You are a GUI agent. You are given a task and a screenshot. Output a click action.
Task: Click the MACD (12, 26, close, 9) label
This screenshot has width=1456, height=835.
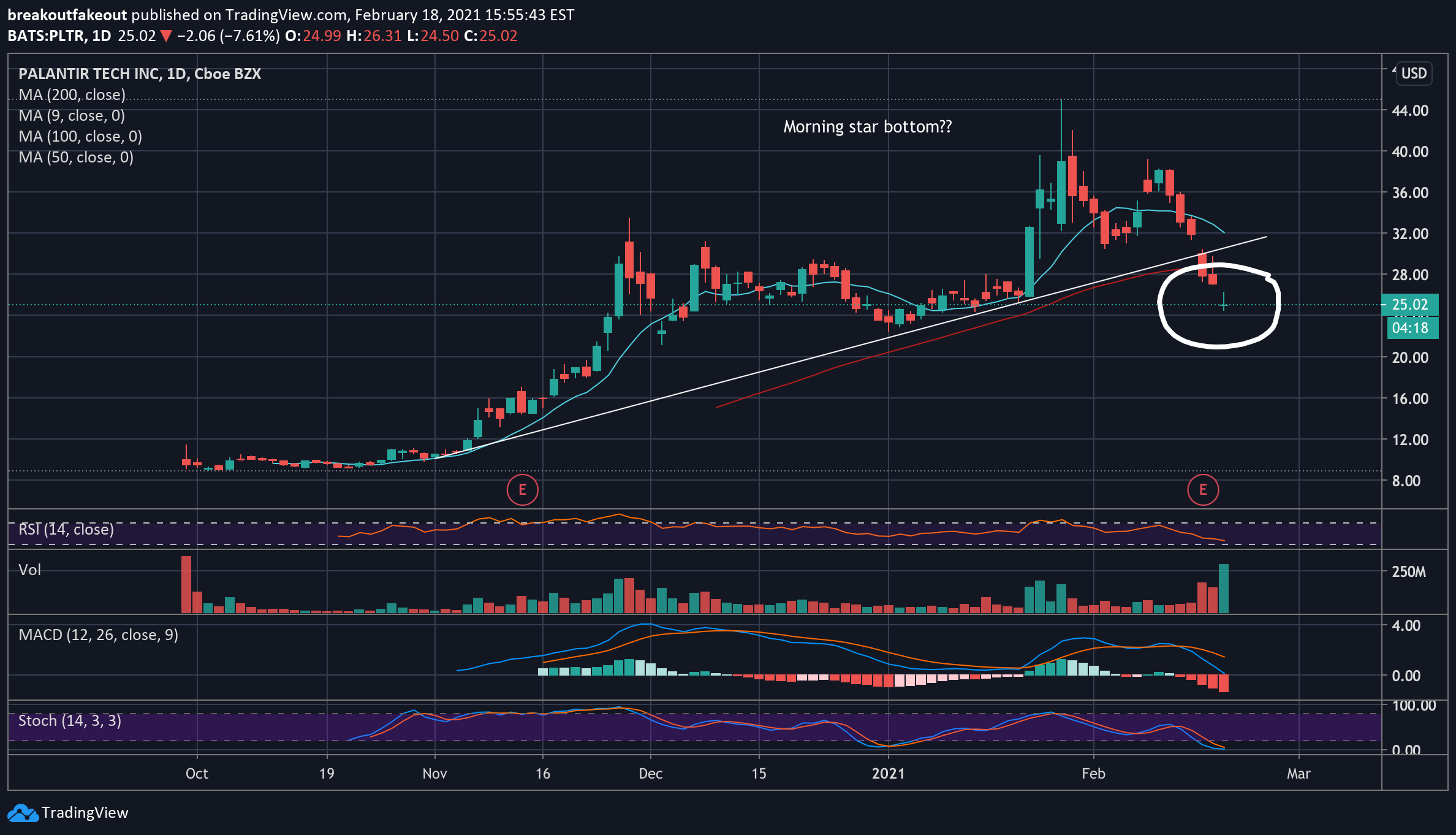[98, 635]
